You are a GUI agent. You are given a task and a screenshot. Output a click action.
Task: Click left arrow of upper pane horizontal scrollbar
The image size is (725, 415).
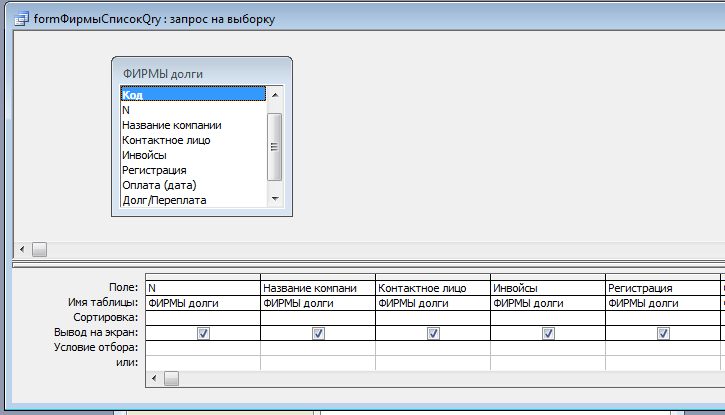pyautogui.click(x=22, y=249)
